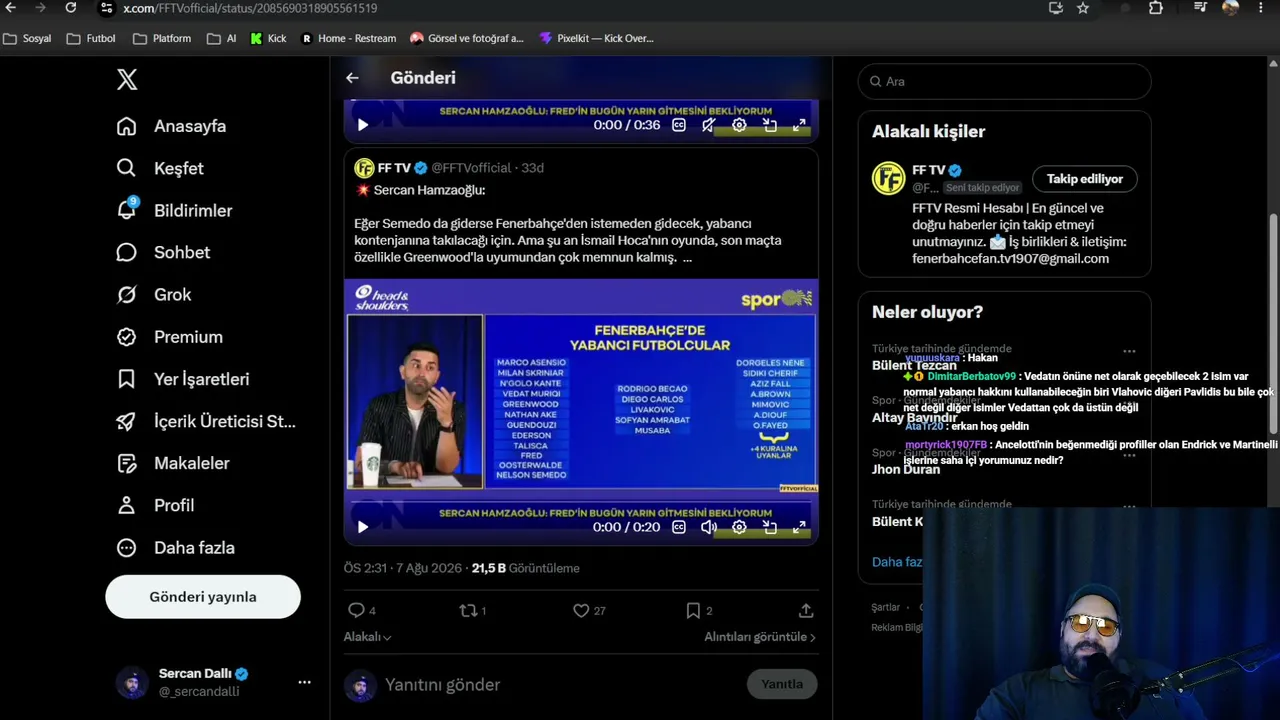Click back arrow beside Gönderi
The width and height of the screenshot is (1280, 720).
tap(352, 78)
